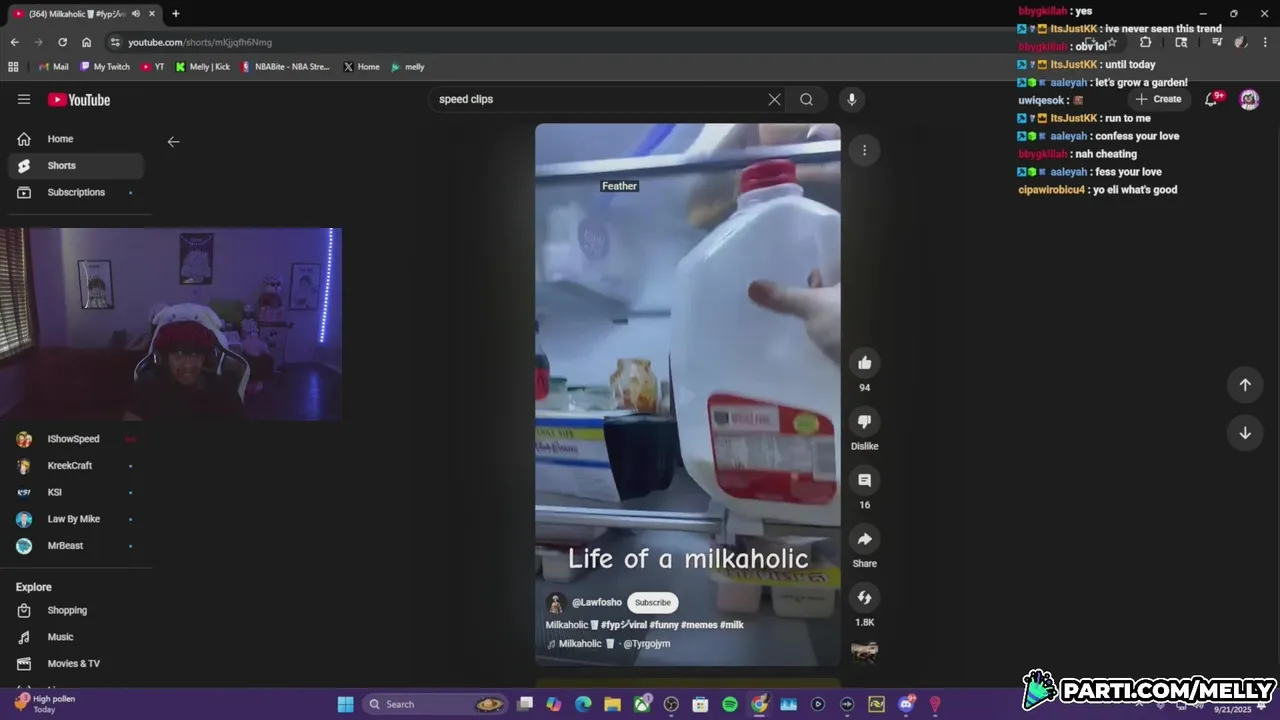Select Home in the YouTube sidebar

[x=76, y=139]
